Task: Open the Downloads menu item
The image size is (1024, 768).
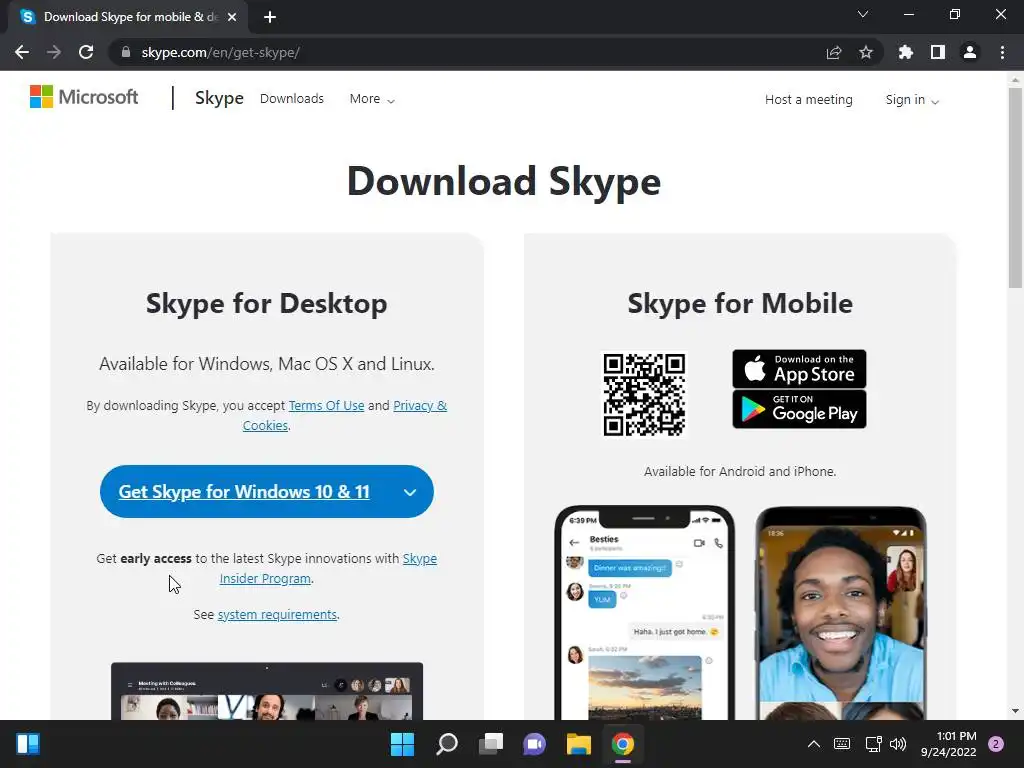Action: pos(292,99)
